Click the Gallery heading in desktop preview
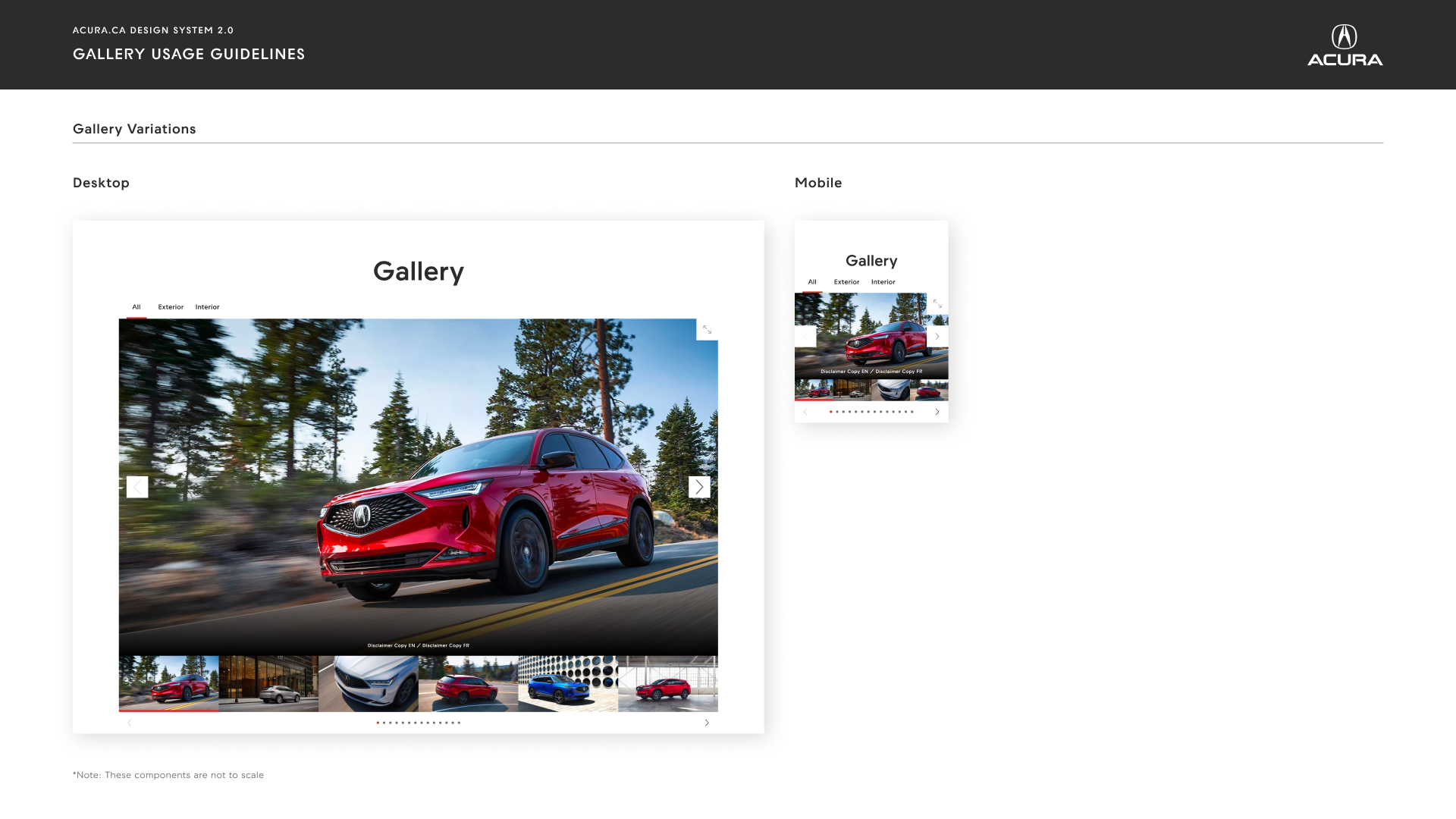1456x819 pixels. coord(419,271)
